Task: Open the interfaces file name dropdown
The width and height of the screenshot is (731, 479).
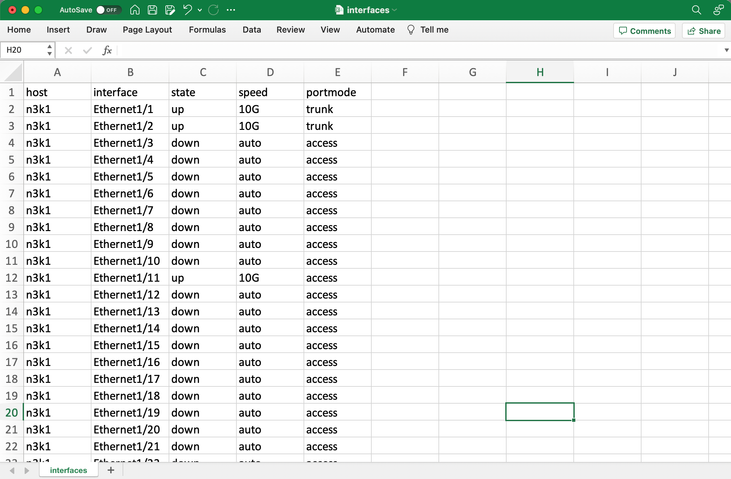Action: click(395, 10)
